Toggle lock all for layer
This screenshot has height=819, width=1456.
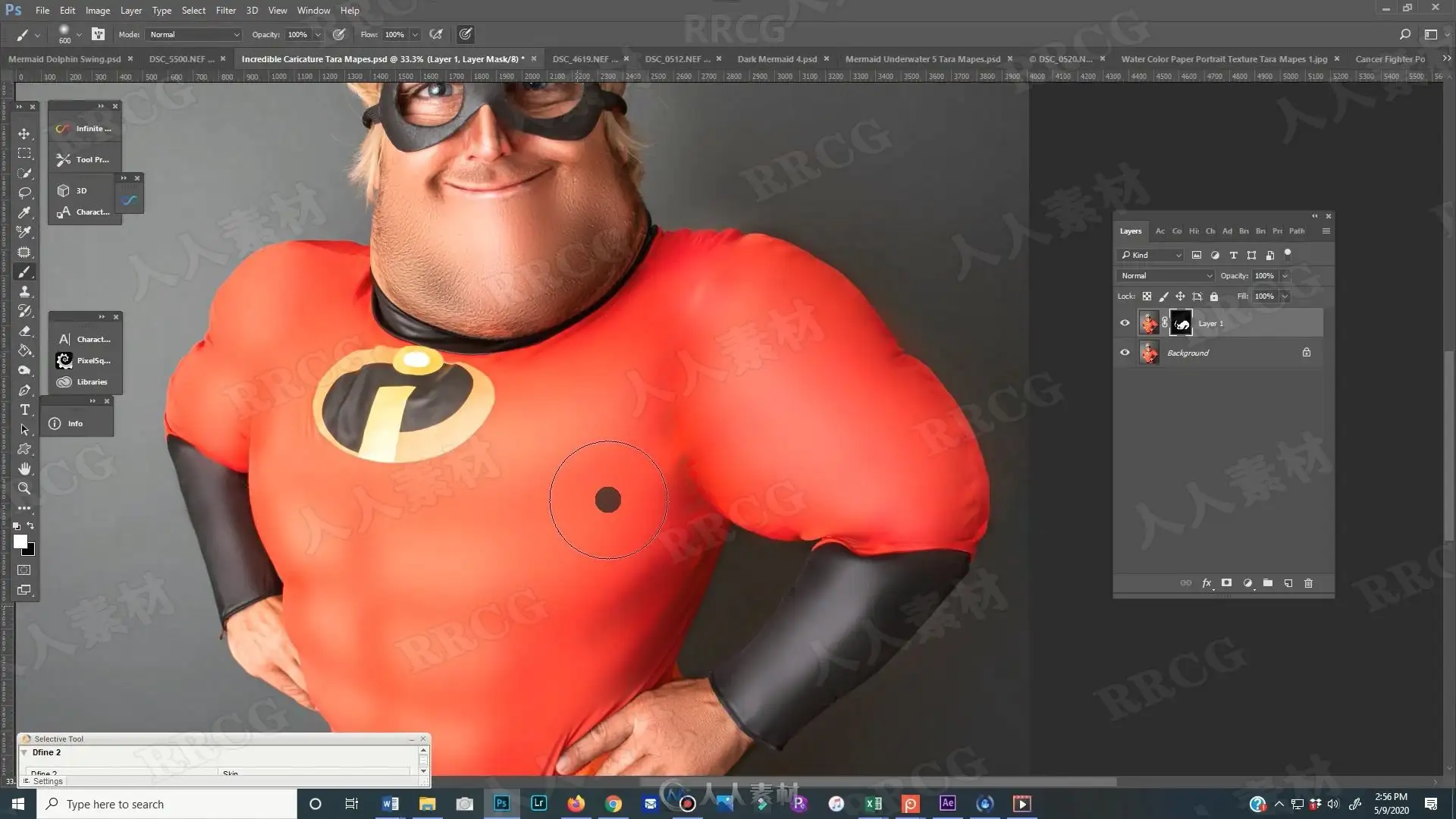pyautogui.click(x=1214, y=297)
